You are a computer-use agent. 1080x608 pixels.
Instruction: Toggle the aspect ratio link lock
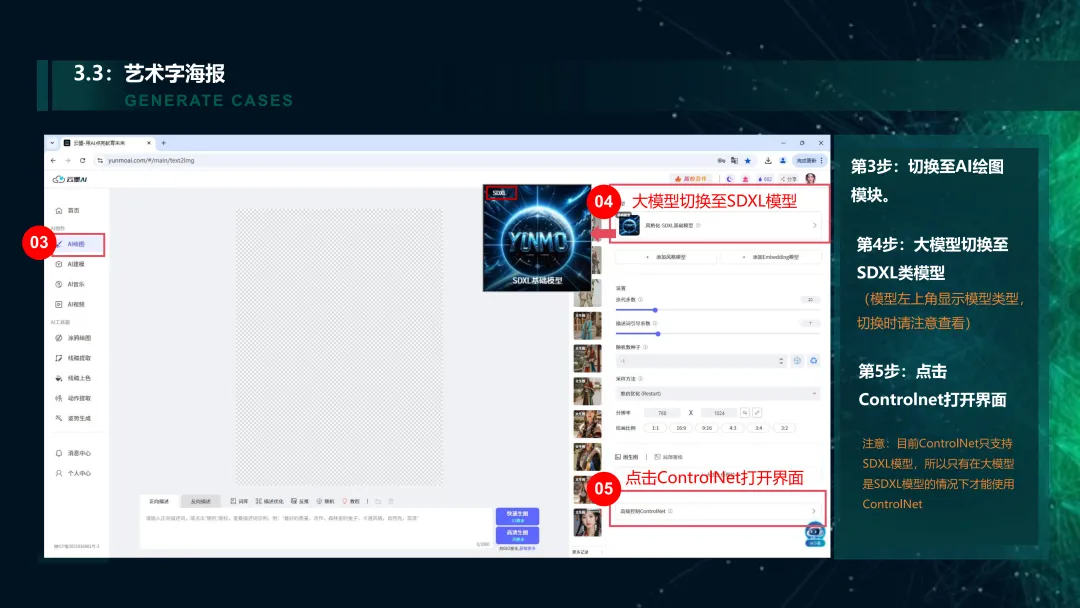(757, 412)
